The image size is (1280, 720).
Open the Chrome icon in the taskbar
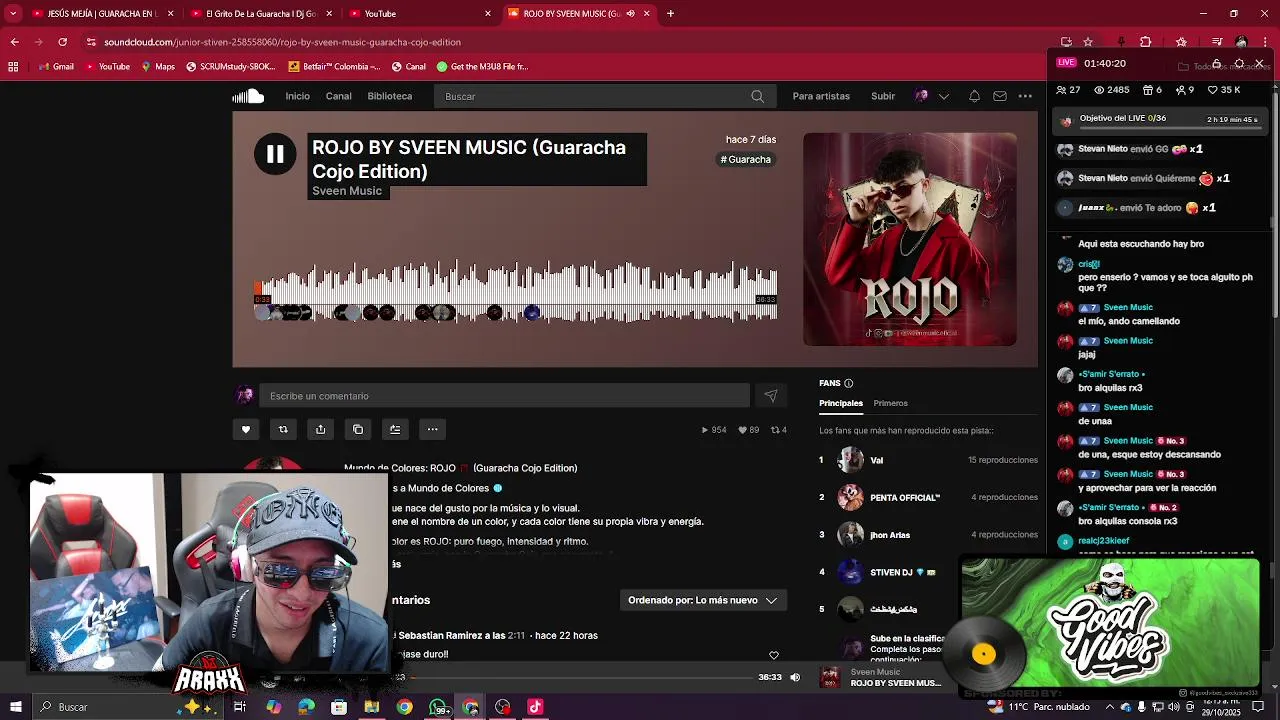(x=404, y=707)
